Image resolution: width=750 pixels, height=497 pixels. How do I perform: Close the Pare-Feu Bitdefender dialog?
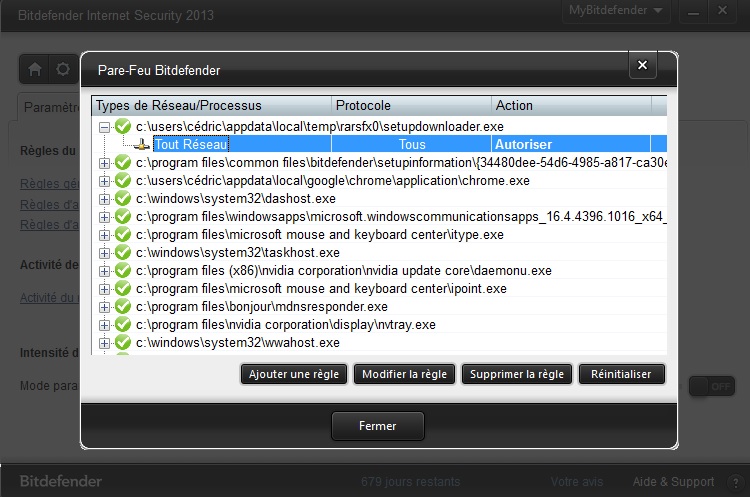point(642,65)
